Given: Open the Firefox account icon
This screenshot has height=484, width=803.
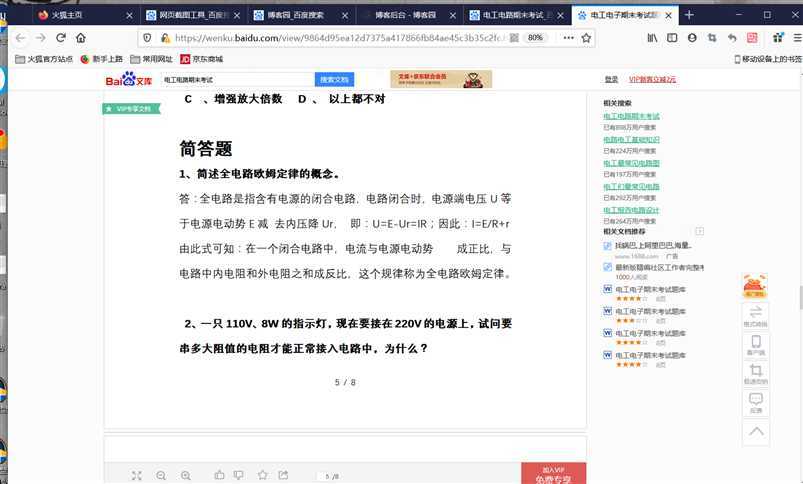Looking at the screenshot, I should click(692, 38).
